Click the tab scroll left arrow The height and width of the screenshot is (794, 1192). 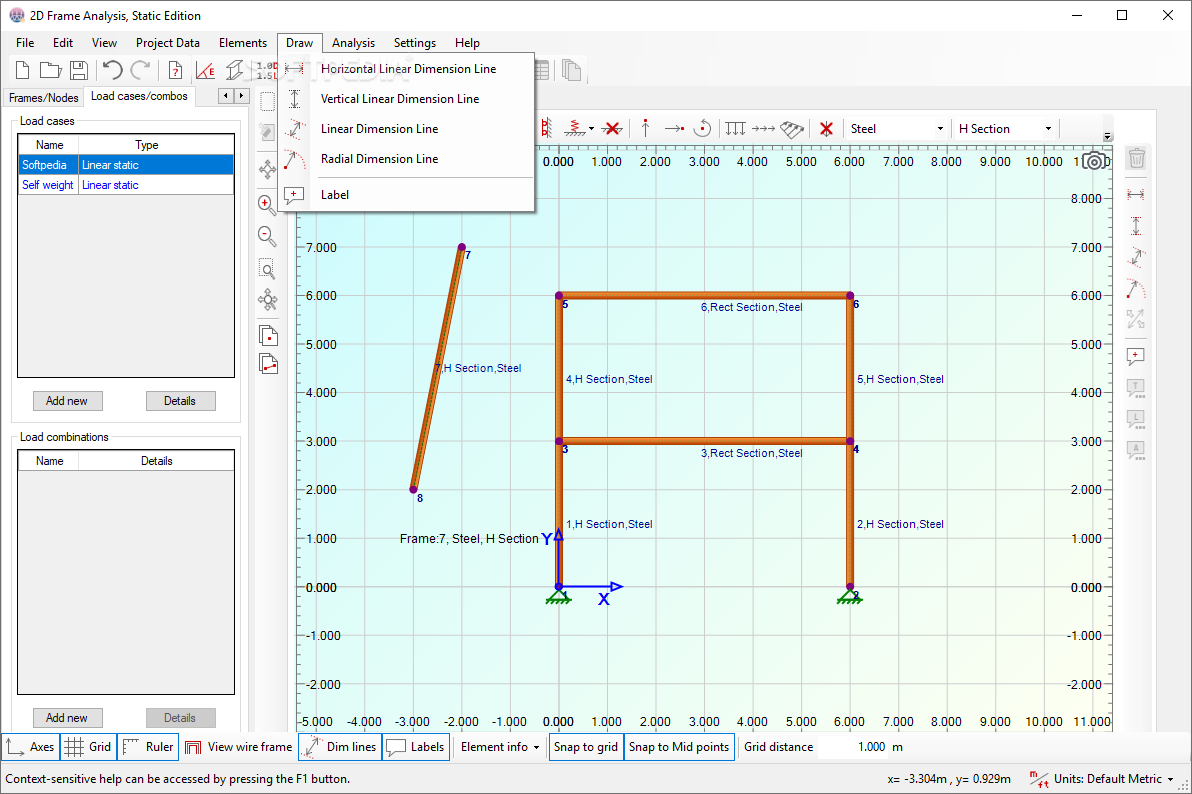(226, 96)
